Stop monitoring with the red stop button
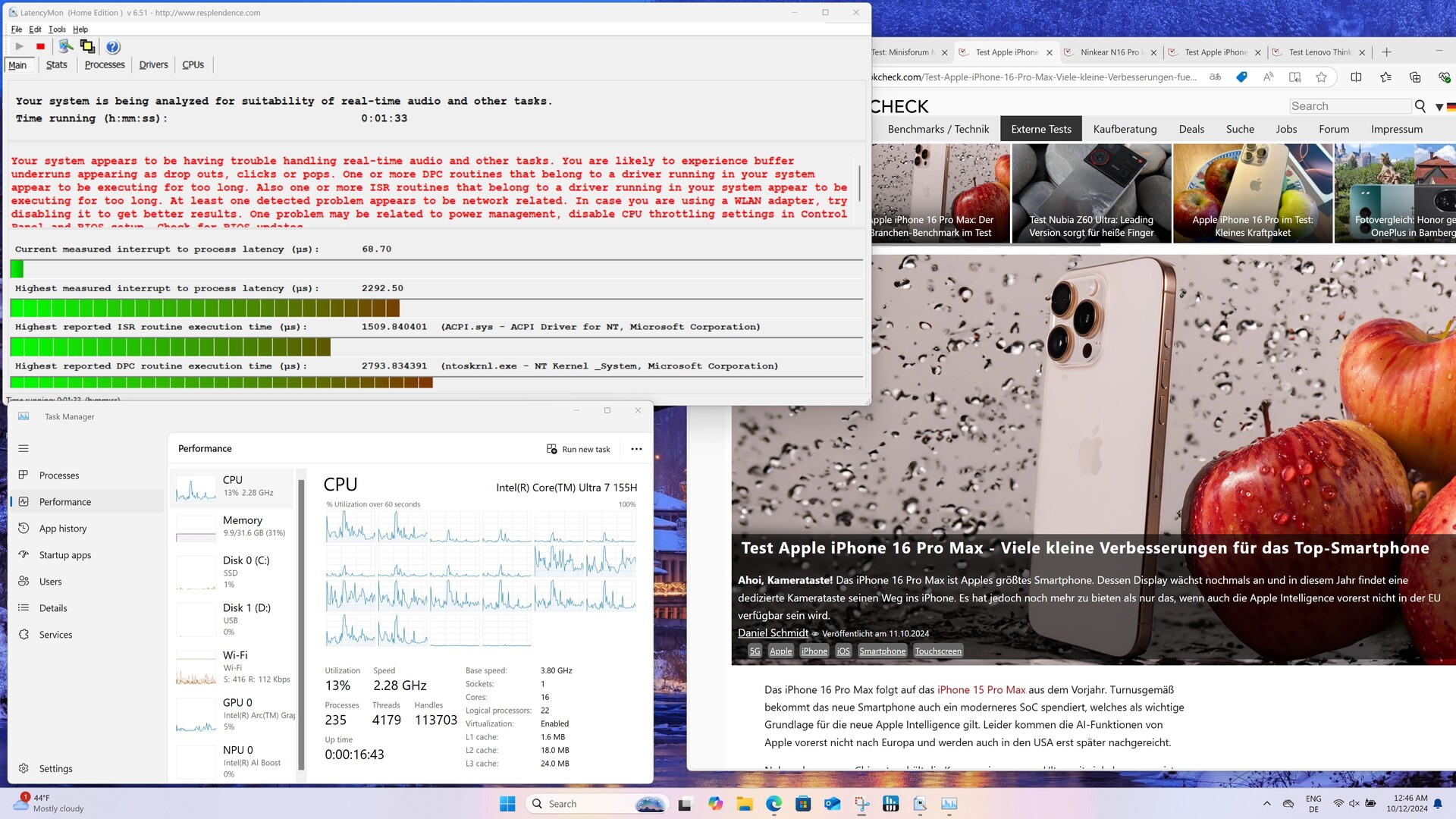1456x819 pixels. click(41, 47)
